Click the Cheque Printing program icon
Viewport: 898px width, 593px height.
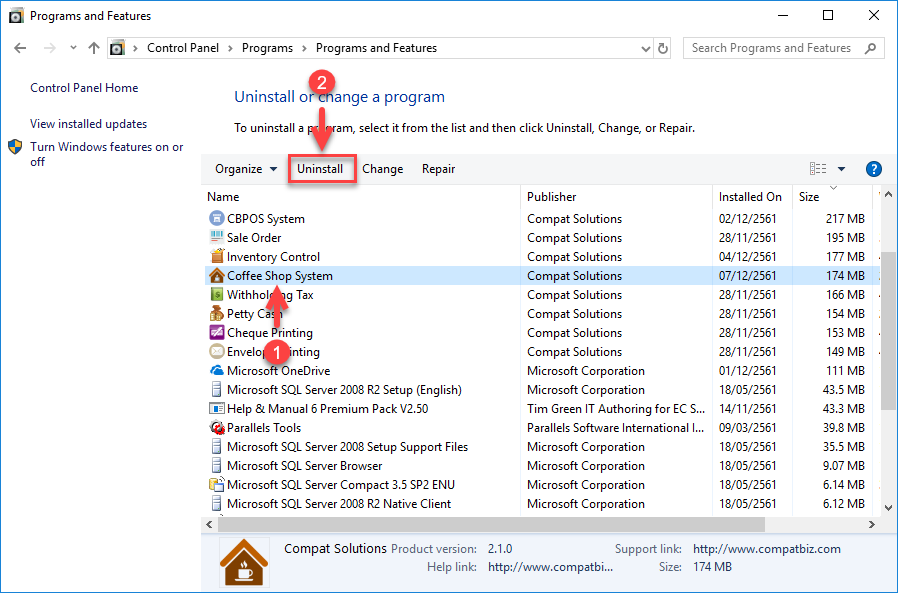[216, 332]
